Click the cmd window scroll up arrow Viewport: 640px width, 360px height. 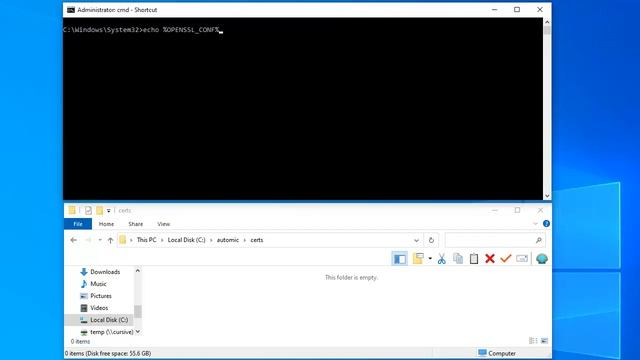[547, 22]
